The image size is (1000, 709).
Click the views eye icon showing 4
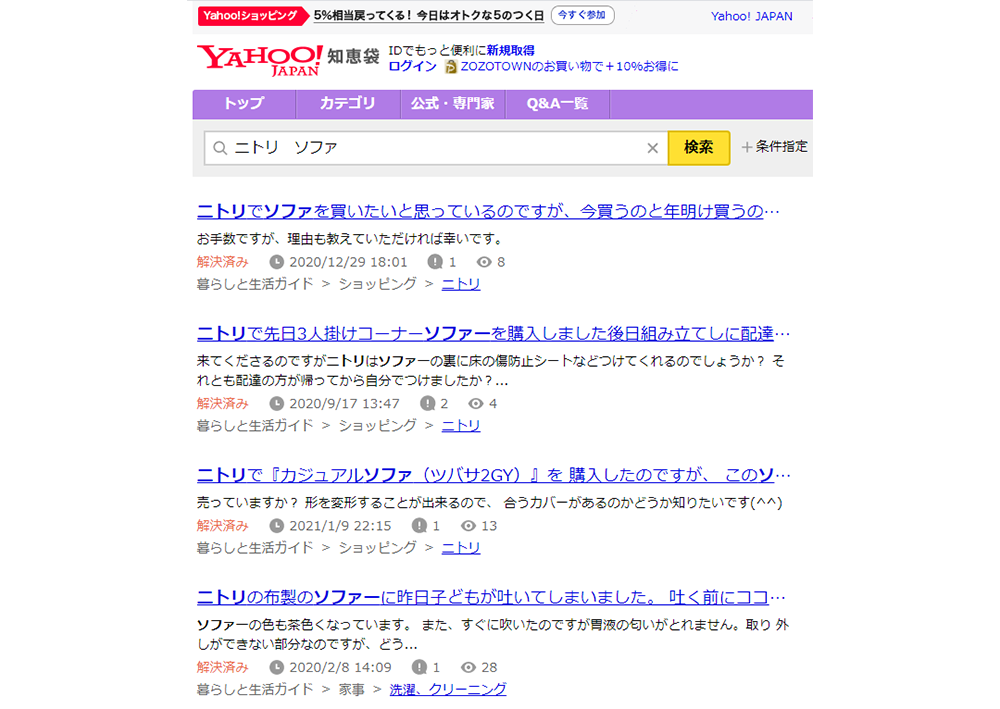[476, 404]
